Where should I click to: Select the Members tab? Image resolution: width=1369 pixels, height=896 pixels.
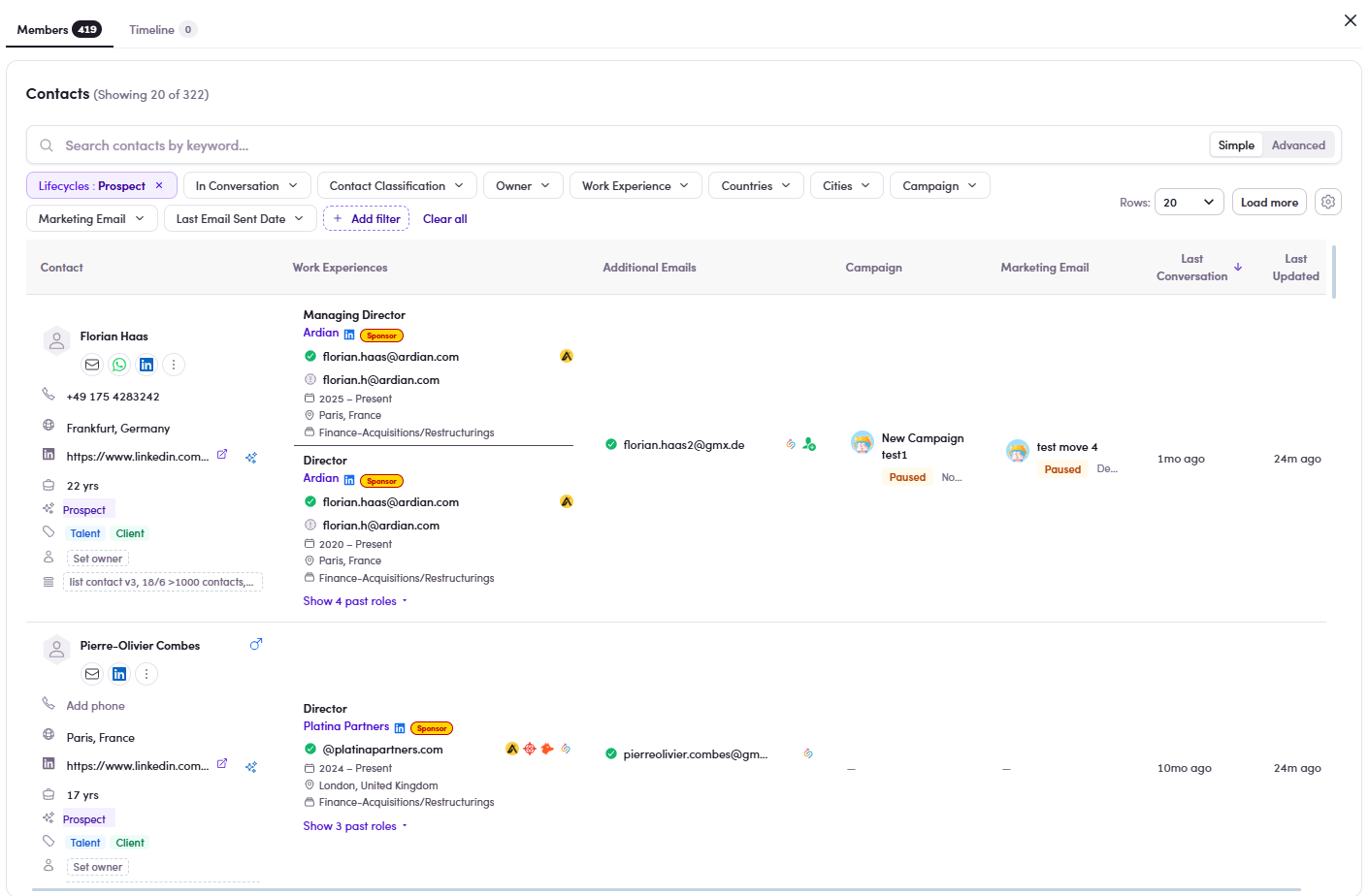point(59,29)
